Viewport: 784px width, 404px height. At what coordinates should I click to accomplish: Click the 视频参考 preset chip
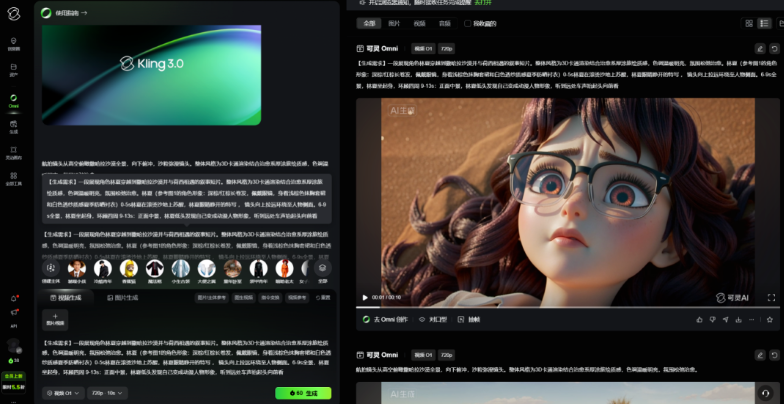tap(297, 298)
